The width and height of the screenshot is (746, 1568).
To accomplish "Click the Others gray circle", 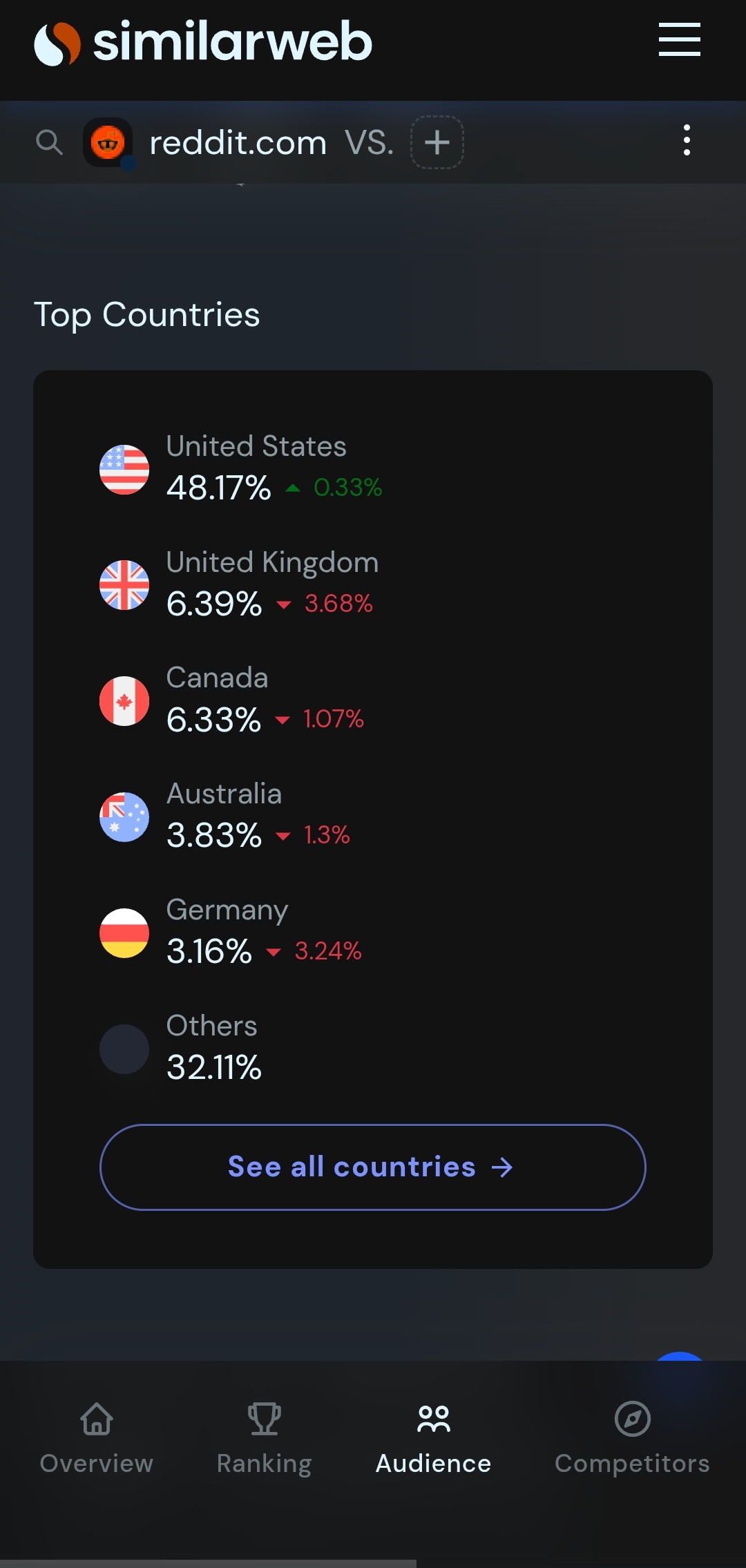I will coord(124,1049).
